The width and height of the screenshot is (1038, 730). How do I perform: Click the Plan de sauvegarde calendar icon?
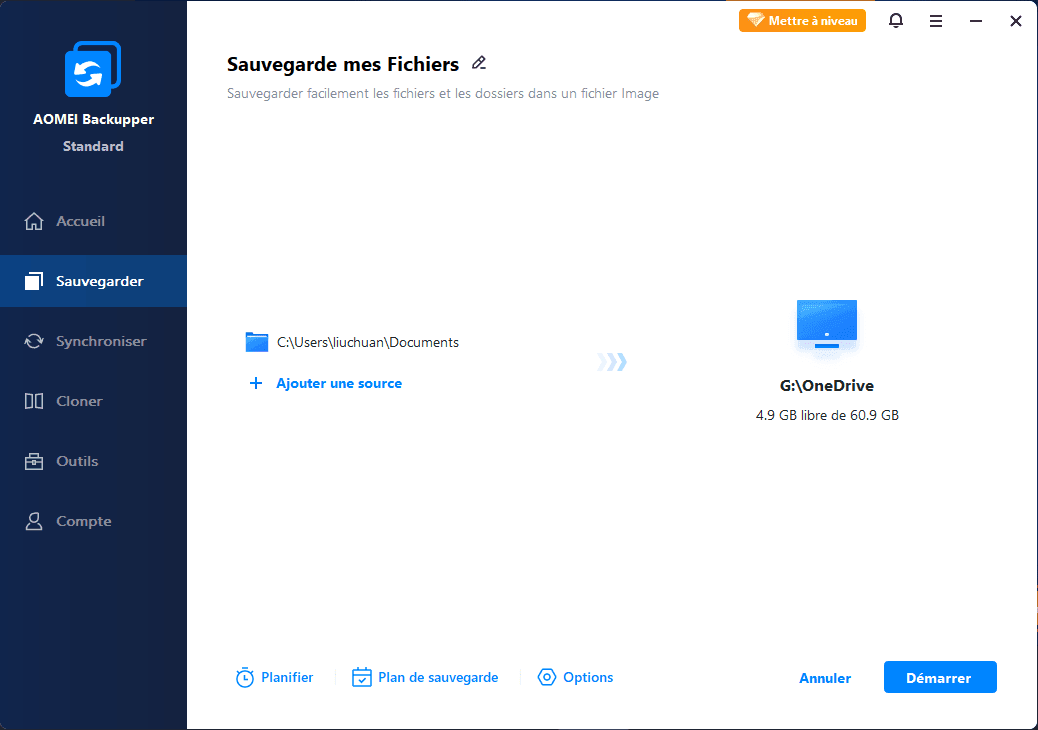tap(361, 677)
